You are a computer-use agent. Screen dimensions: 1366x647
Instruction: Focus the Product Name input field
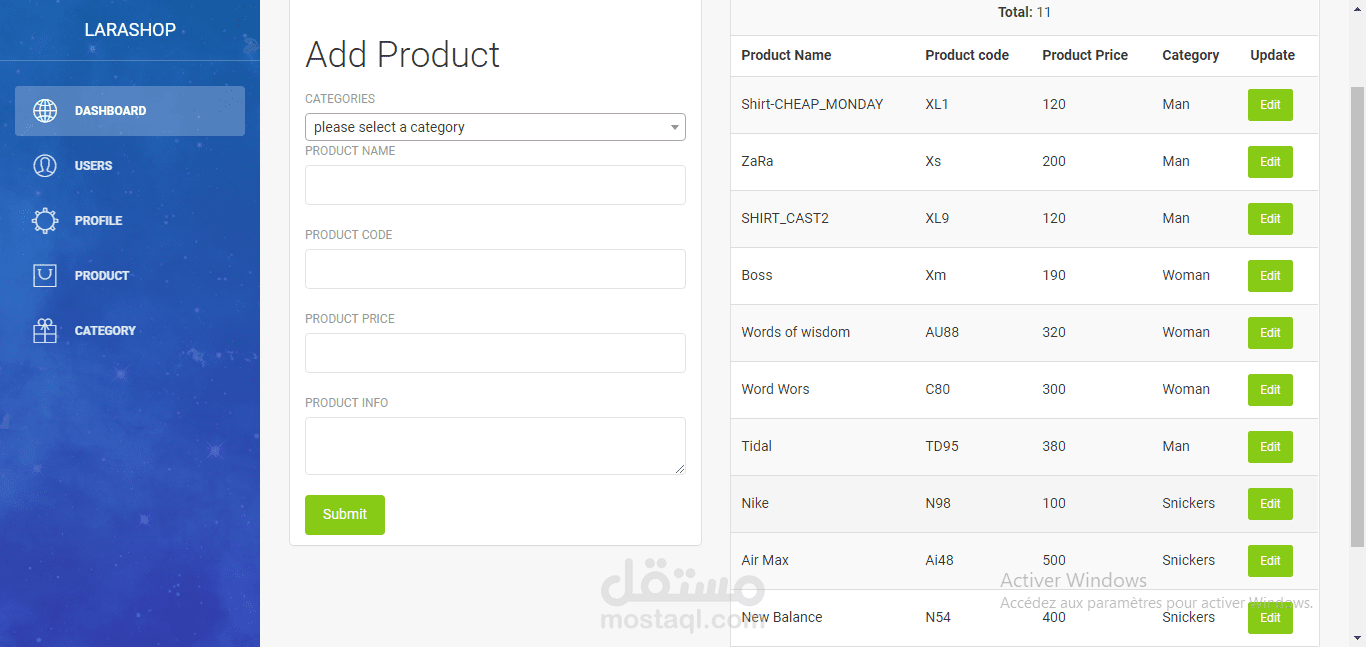pyautogui.click(x=495, y=185)
